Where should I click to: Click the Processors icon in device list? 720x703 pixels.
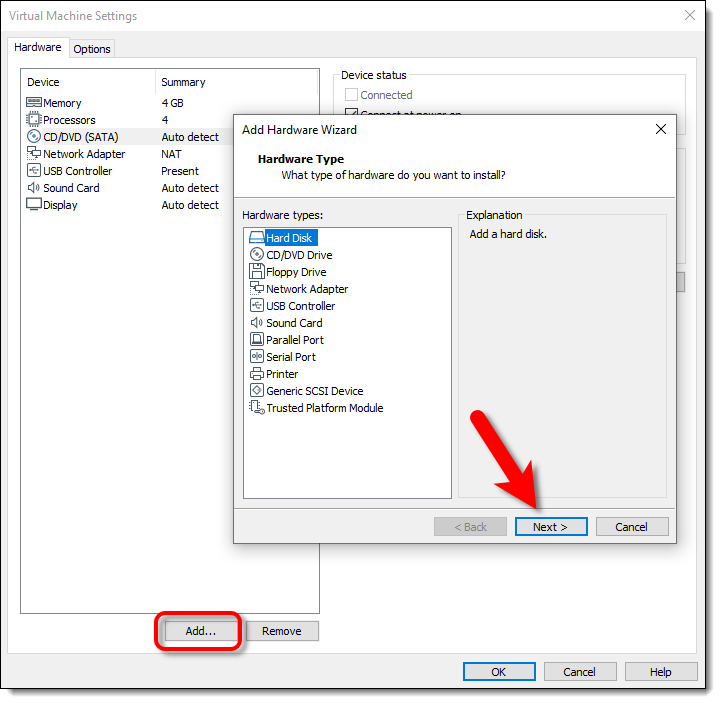(x=34, y=119)
